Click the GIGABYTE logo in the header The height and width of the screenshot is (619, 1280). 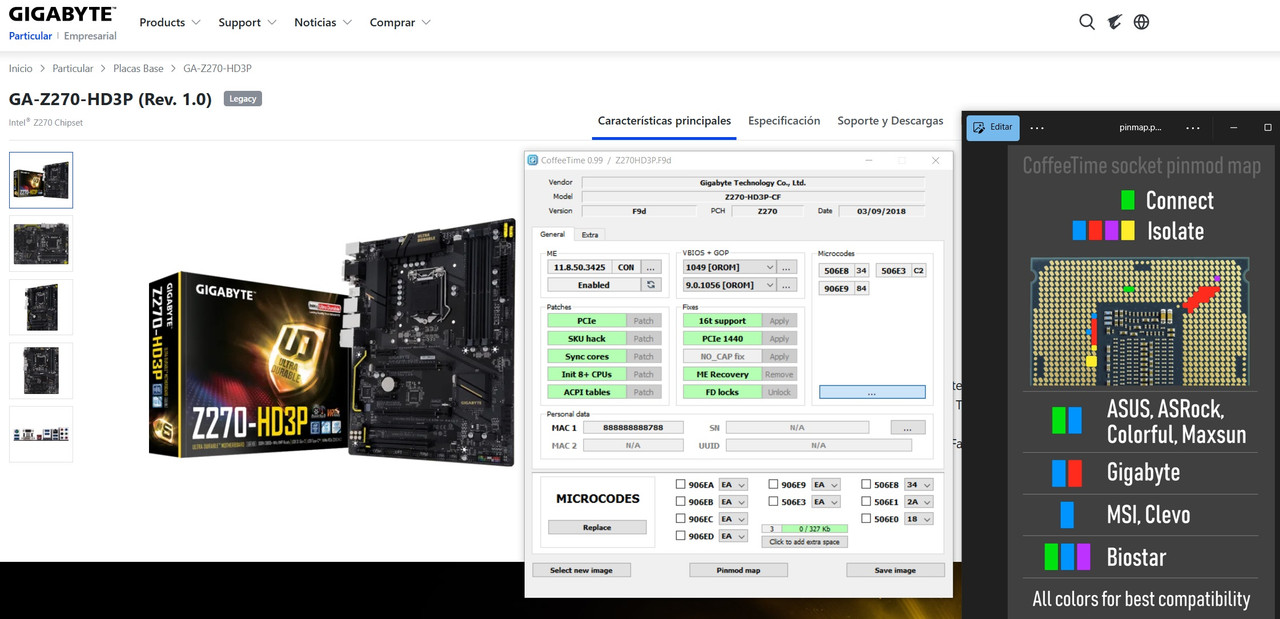pyautogui.click(x=62, y=15)
